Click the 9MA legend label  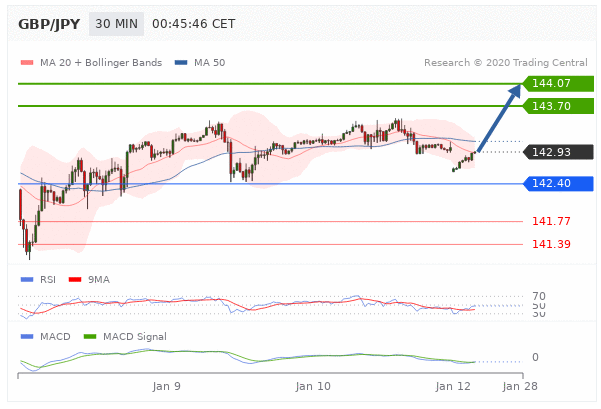[99, 279]
